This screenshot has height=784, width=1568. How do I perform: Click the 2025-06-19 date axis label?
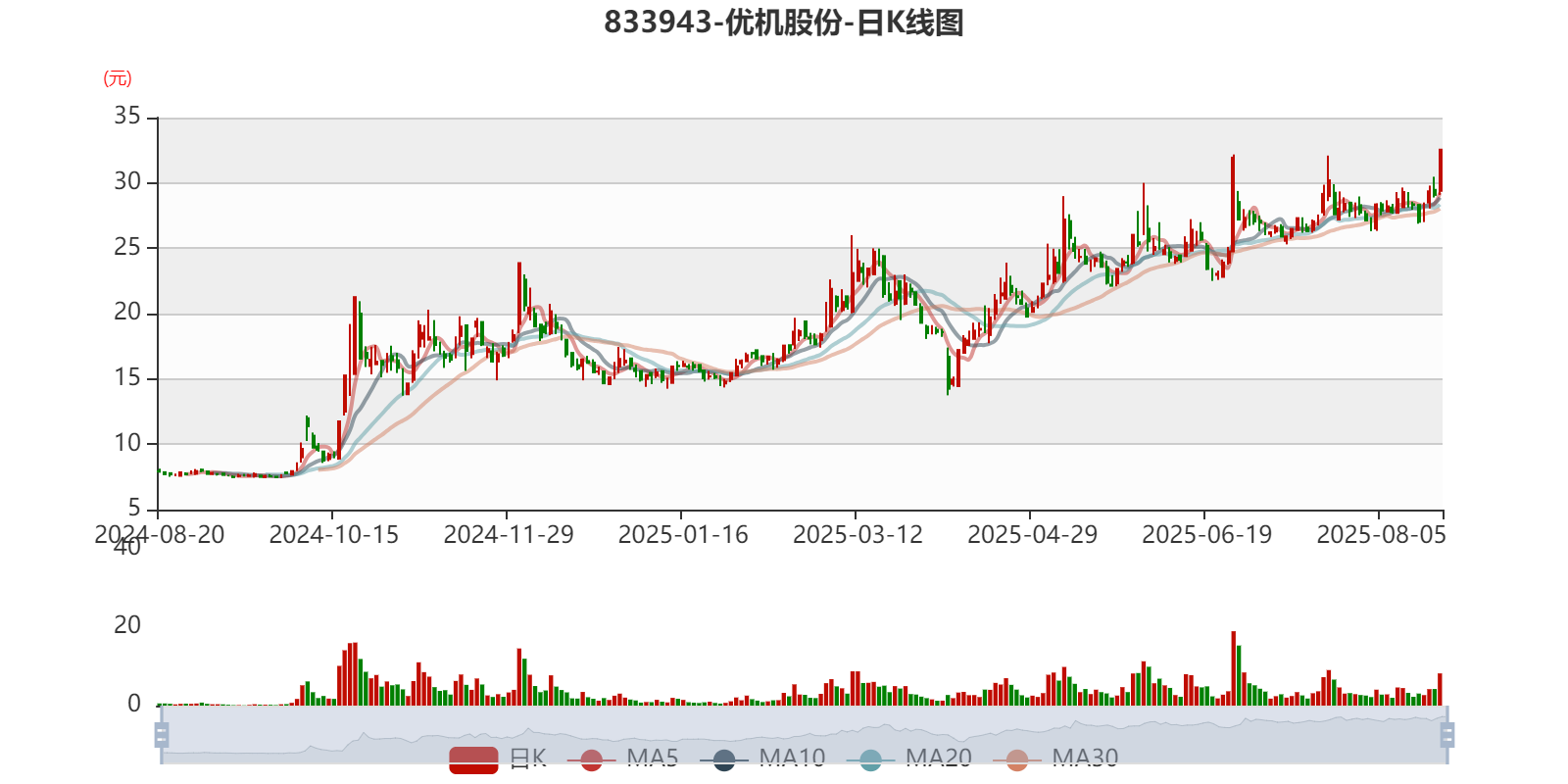pyautogui.click(x=1206, y=534)
